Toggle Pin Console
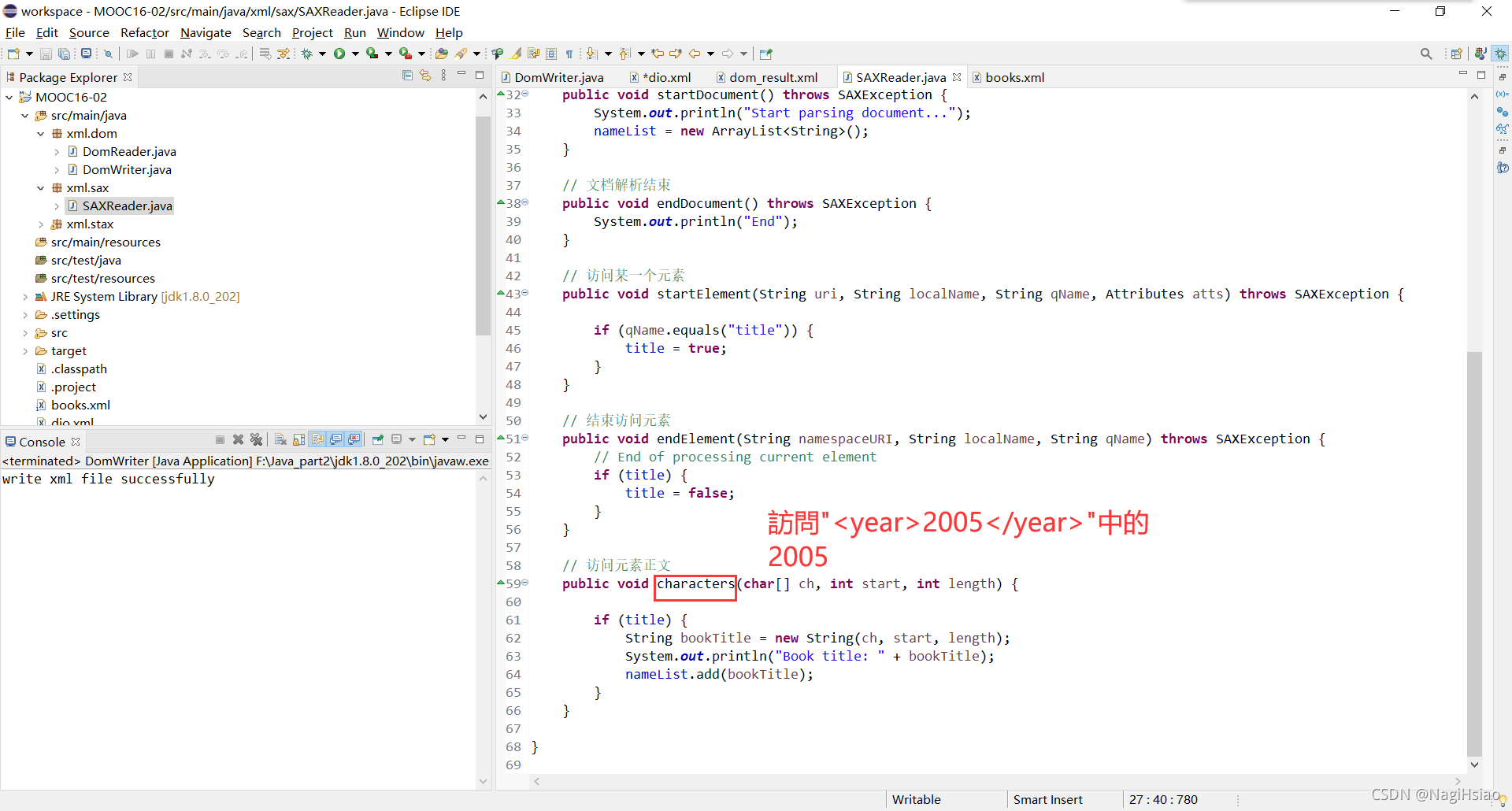This screenshot has height=811, width=1512. [x=378, y=439]
